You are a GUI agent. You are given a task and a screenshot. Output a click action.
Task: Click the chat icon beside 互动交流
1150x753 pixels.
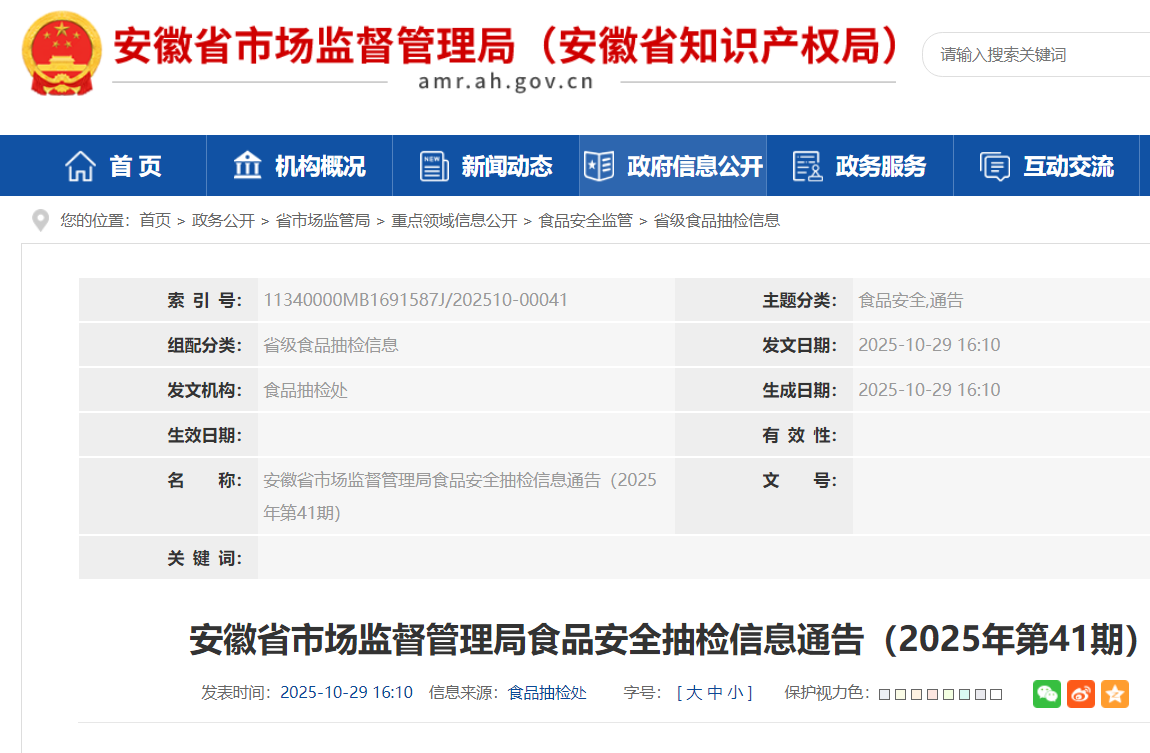click(994, 166)
